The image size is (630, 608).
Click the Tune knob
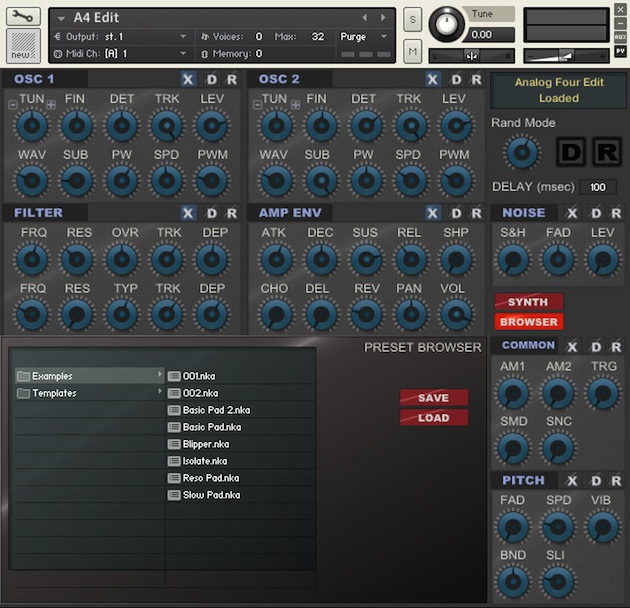[446, 24]
